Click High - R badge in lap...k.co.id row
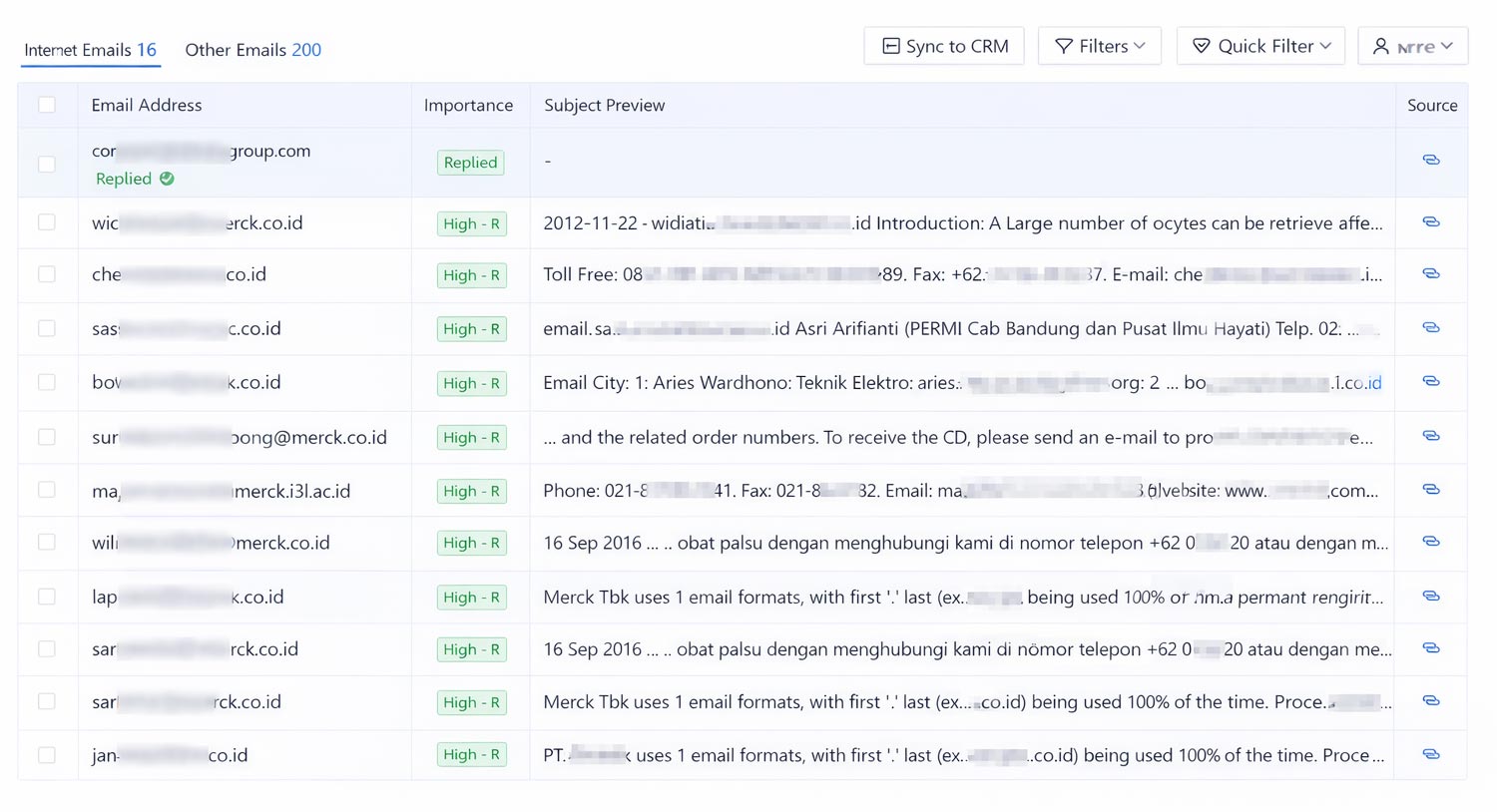 coord(472,598)
